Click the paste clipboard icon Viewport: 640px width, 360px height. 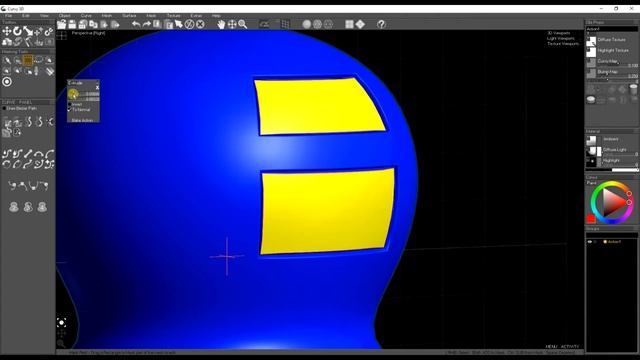point(168,24)
